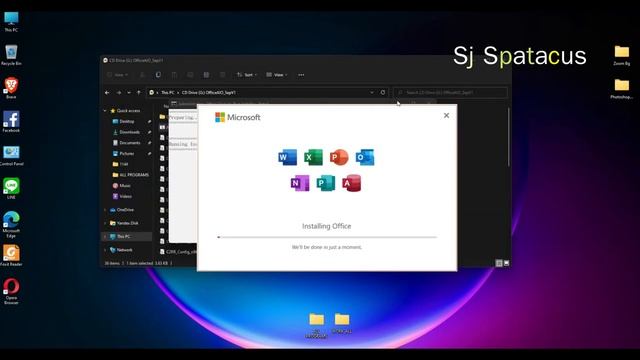
Task: Click CD Drive segment in address bar
Action: coord(209,93)
